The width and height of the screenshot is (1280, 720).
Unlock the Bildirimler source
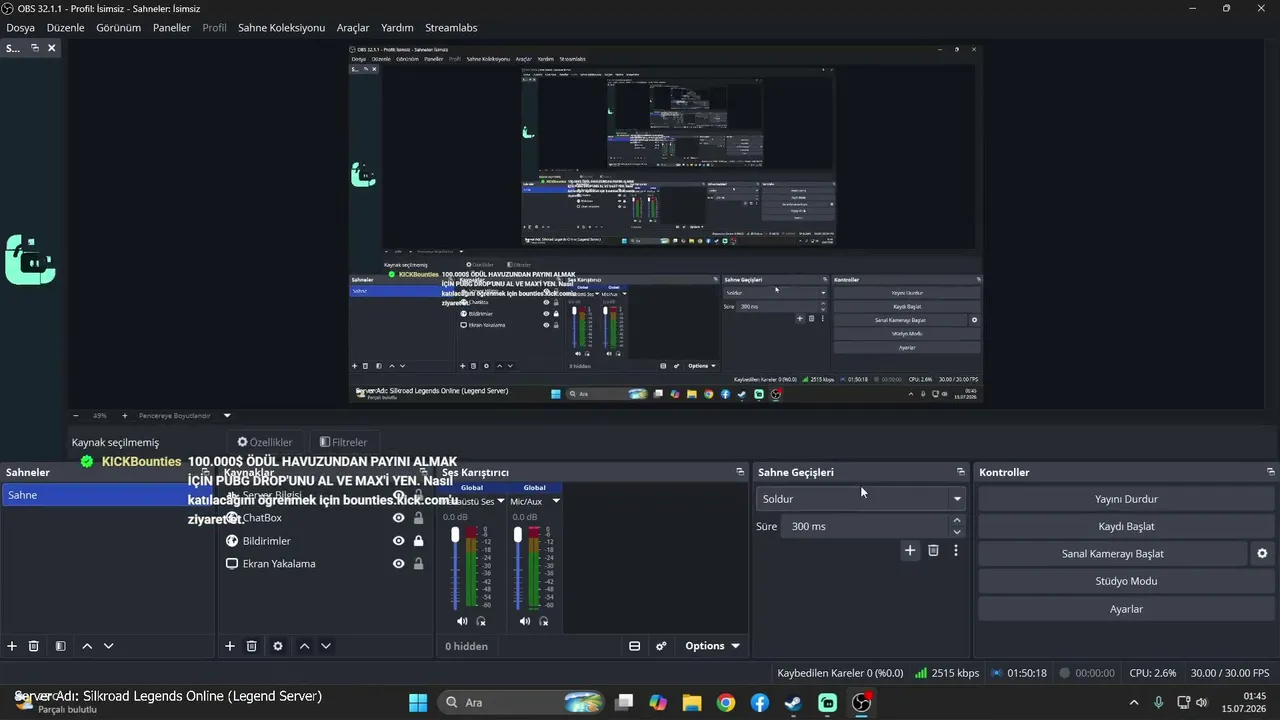coord(418,541)
